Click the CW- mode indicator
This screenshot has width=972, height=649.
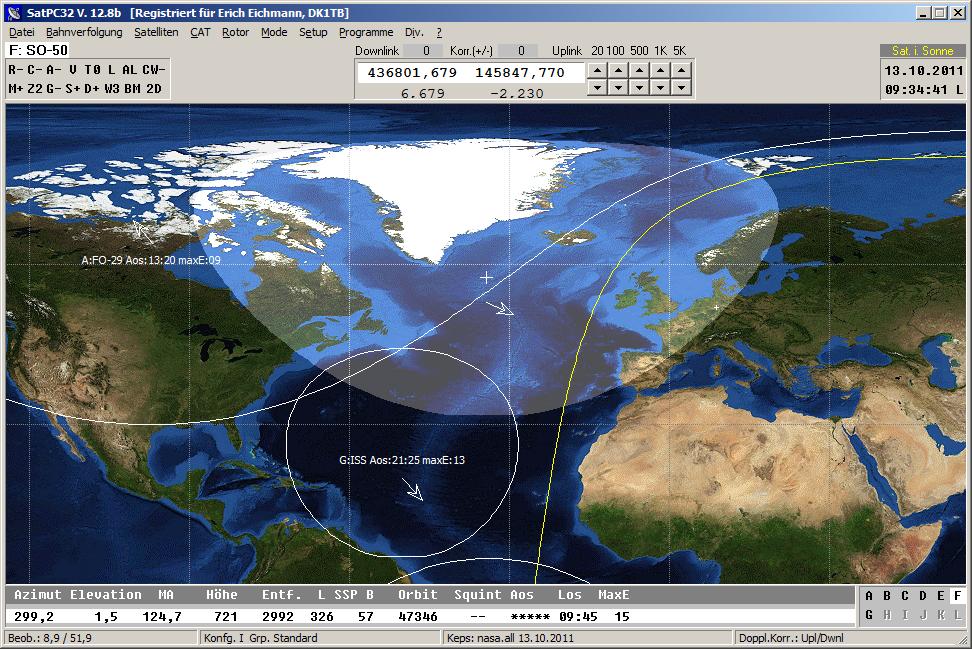point(153,69)
